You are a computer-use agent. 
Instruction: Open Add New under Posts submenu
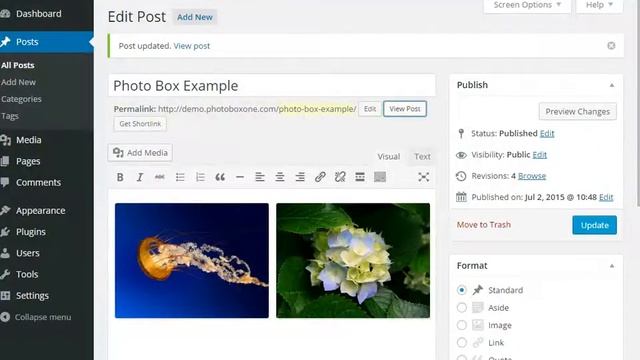(x=18, y=82)
